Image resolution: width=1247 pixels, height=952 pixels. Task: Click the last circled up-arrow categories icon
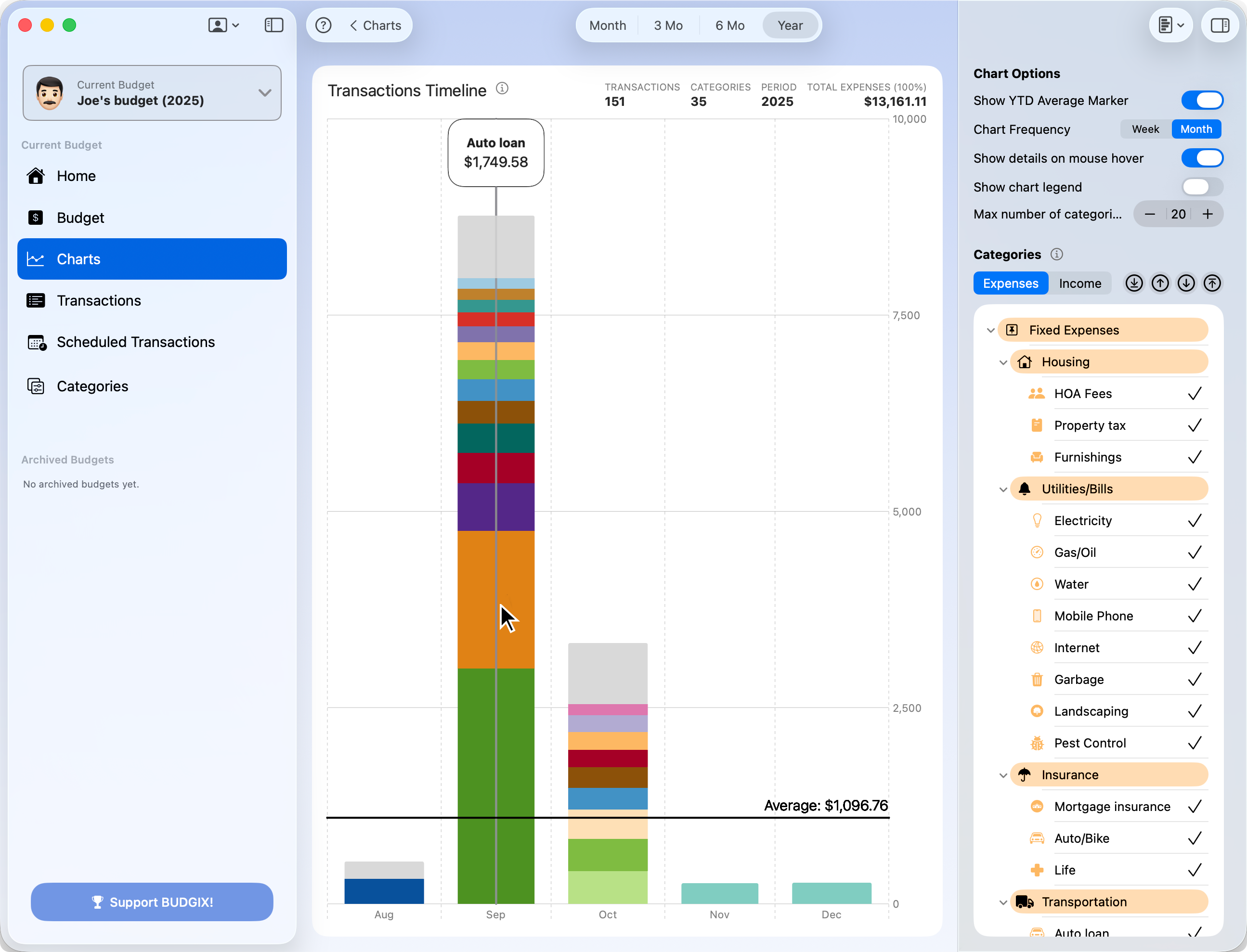click(x=1212, y=283)
